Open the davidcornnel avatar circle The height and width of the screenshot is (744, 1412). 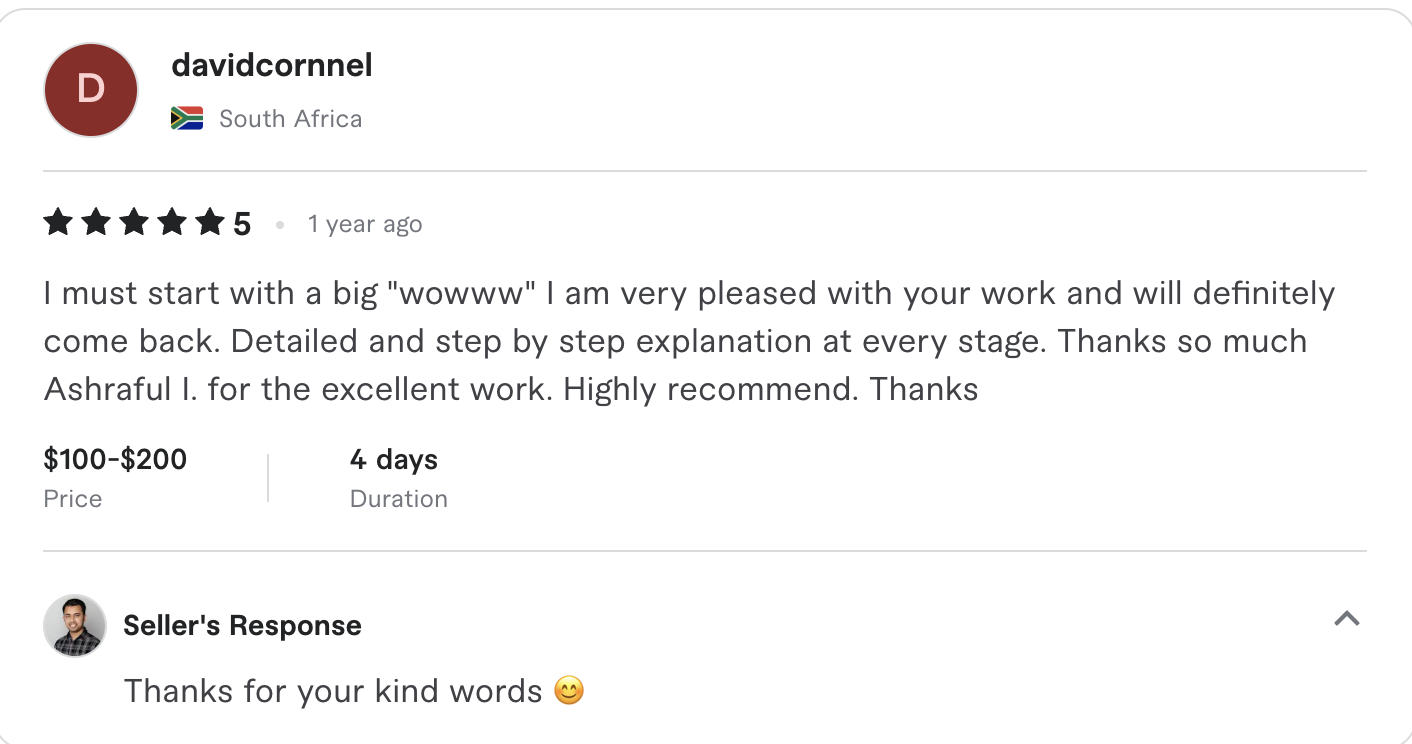[x=90, y=90]
